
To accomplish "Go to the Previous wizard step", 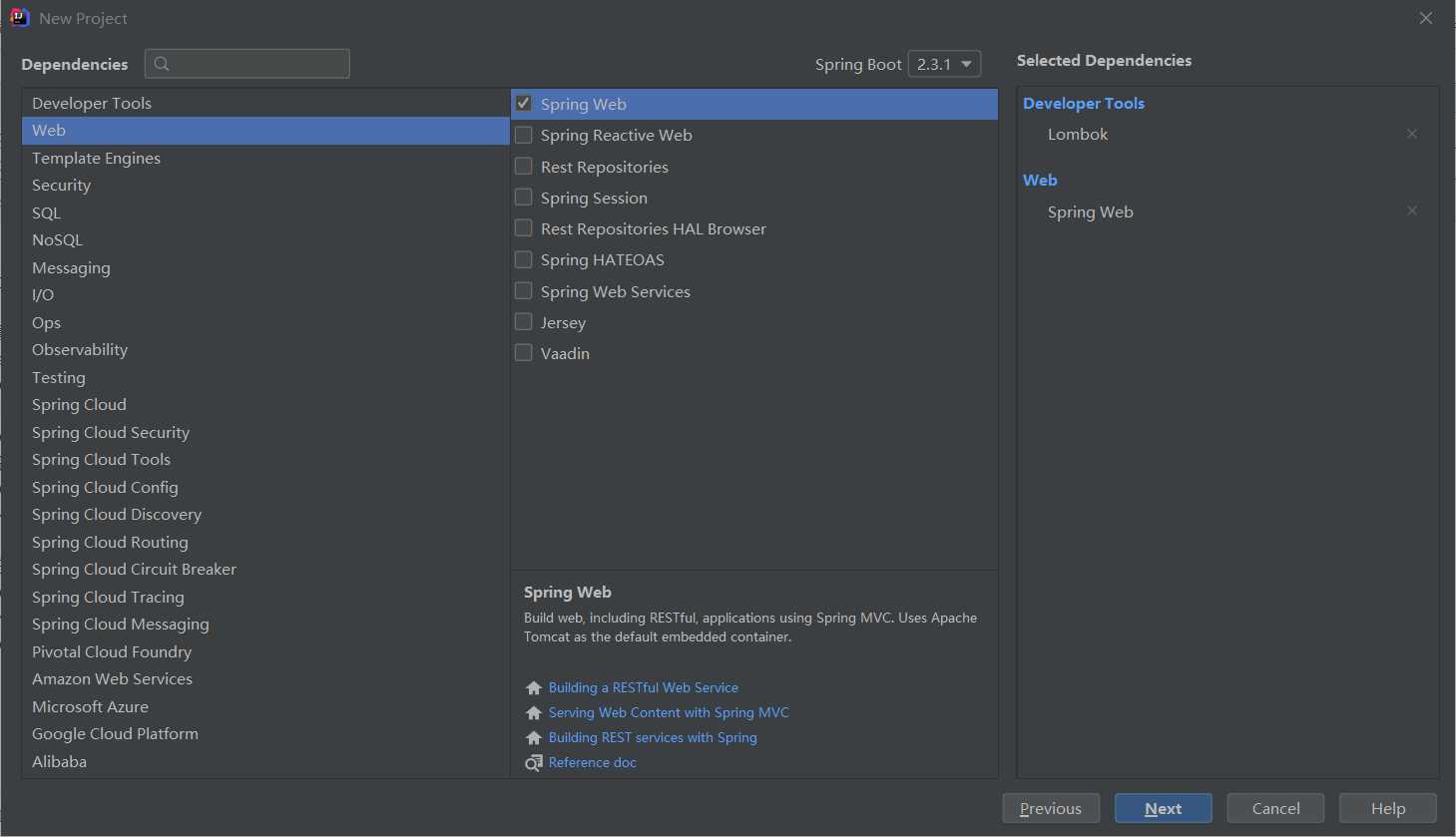I will pos(1051,808).
